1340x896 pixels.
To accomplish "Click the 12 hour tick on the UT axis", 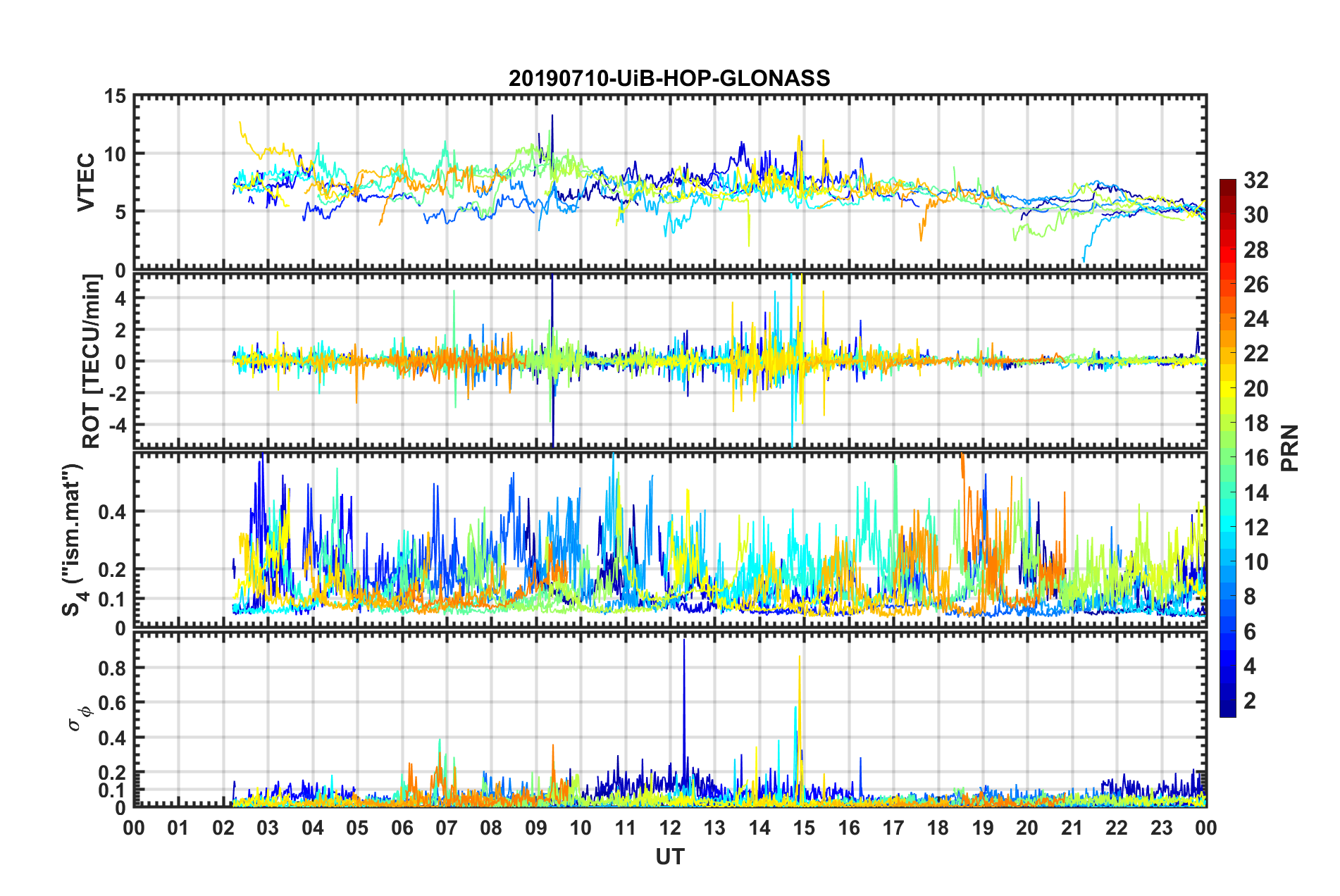I will coord(670,828).
